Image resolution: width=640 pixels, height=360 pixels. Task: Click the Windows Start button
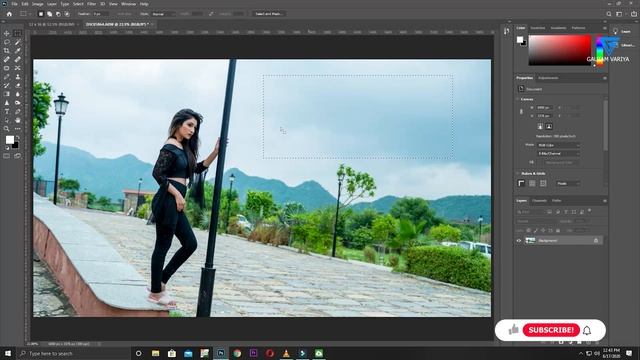pyautogui.click(x=8, y=353)
